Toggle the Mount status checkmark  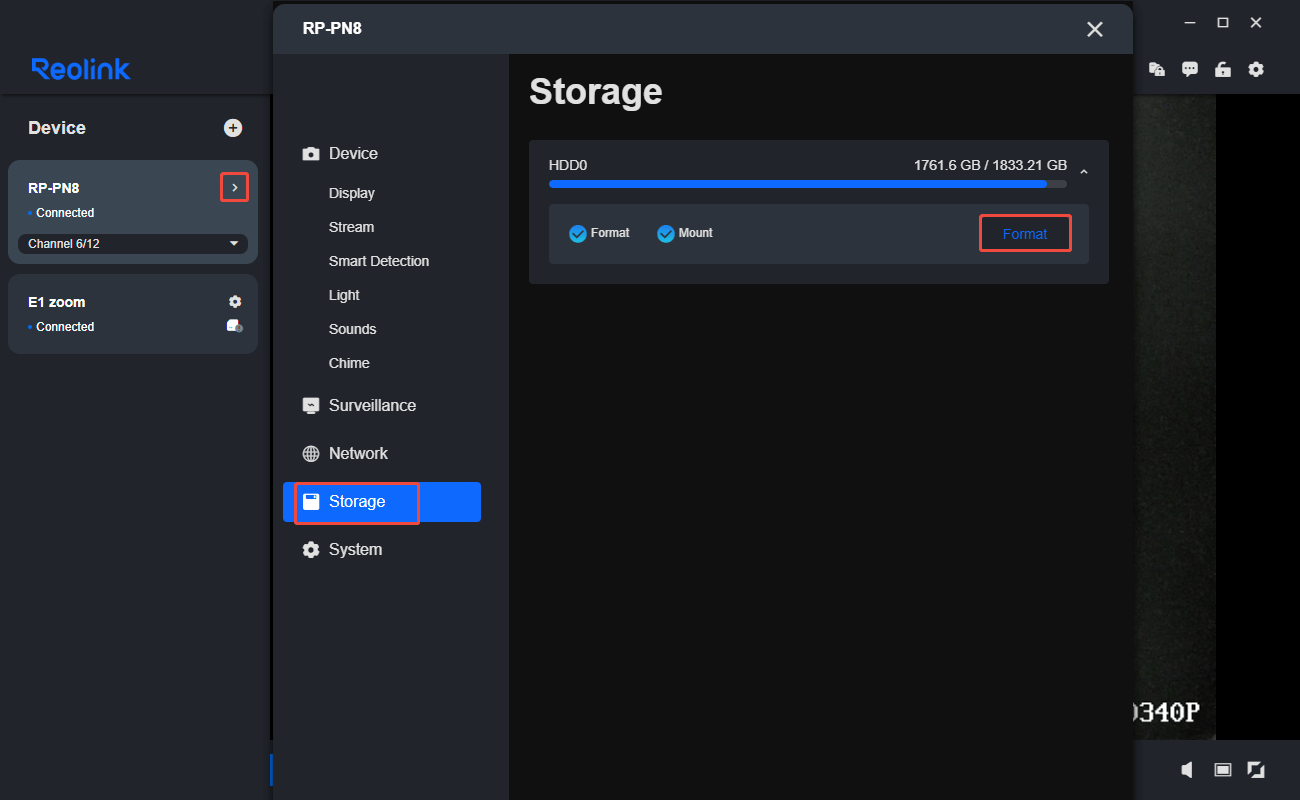click(x=666, y=234)
